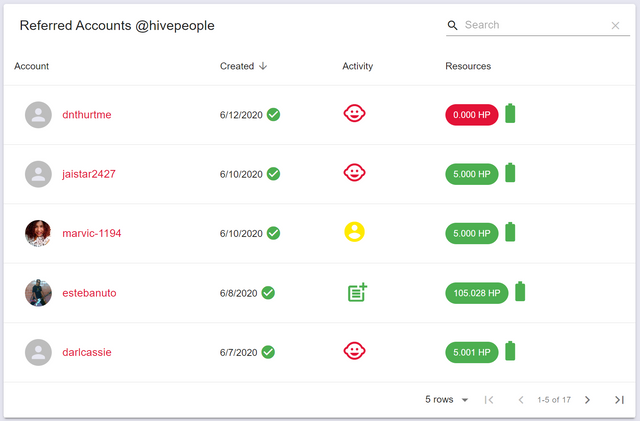Click the battery icon in dnthurtme's row
Viewport: 640px width, 421px height.
click(510, 114)
